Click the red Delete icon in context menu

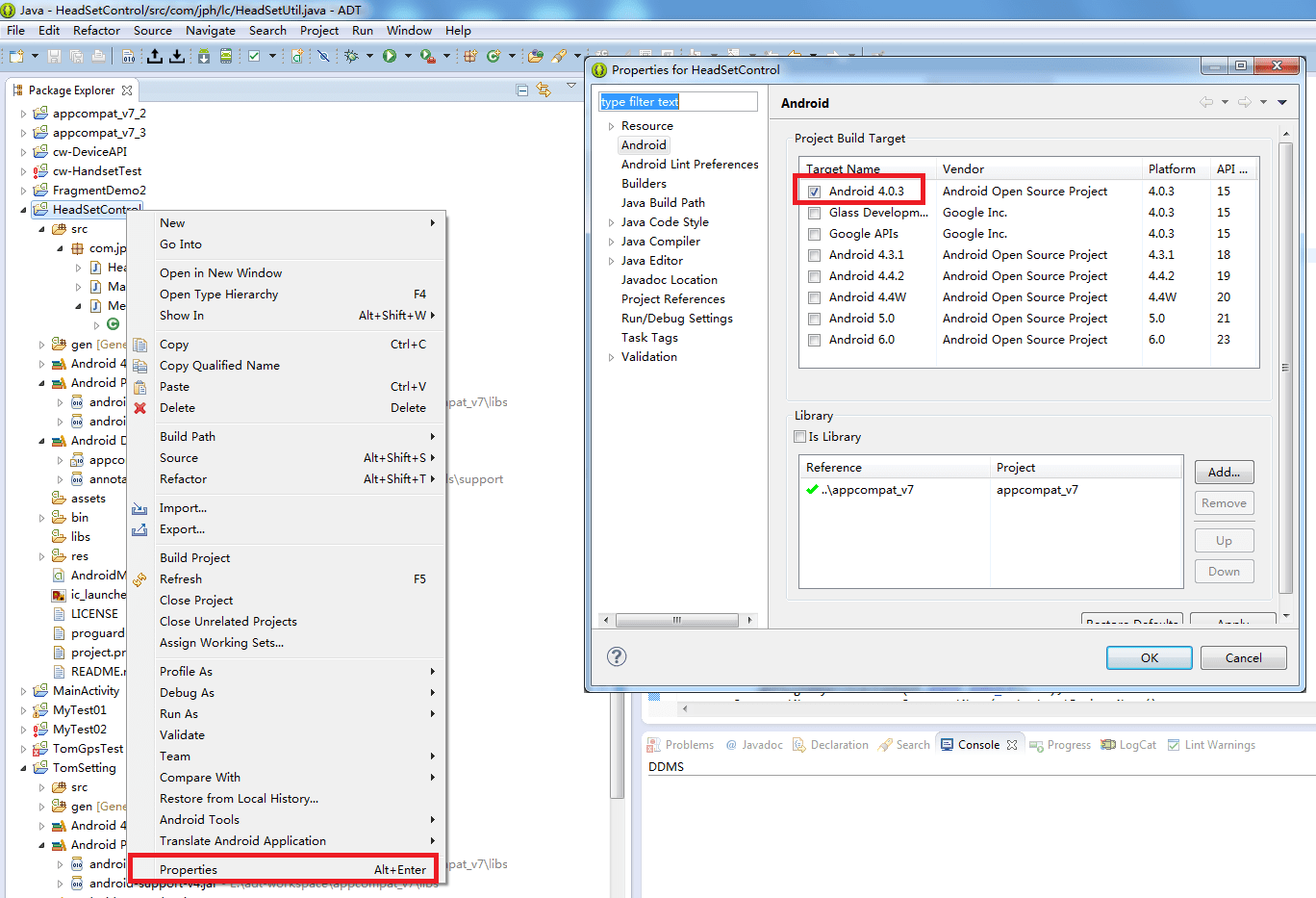click(x=140, y=408)
